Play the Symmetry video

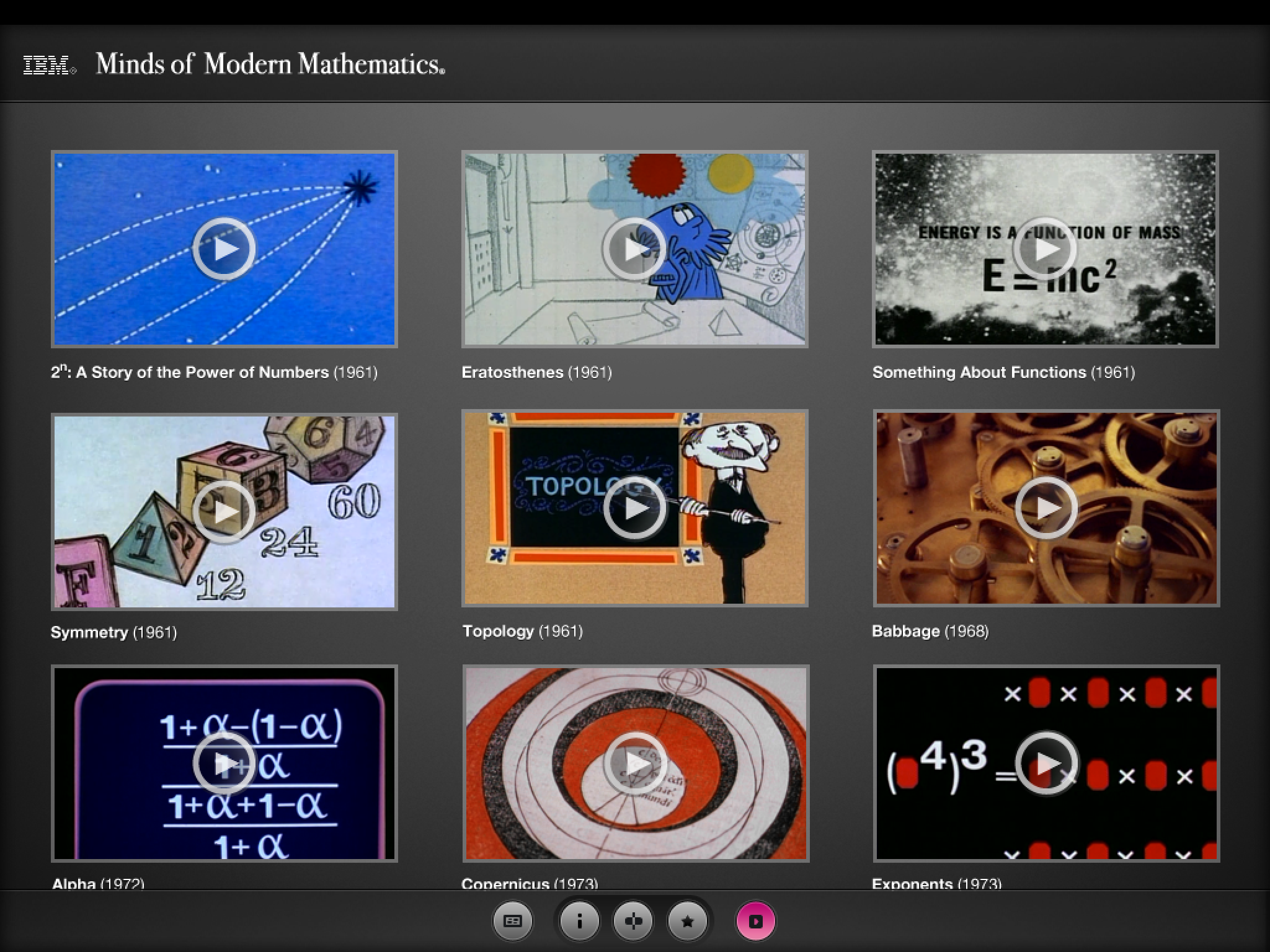(x=224, y=511)
